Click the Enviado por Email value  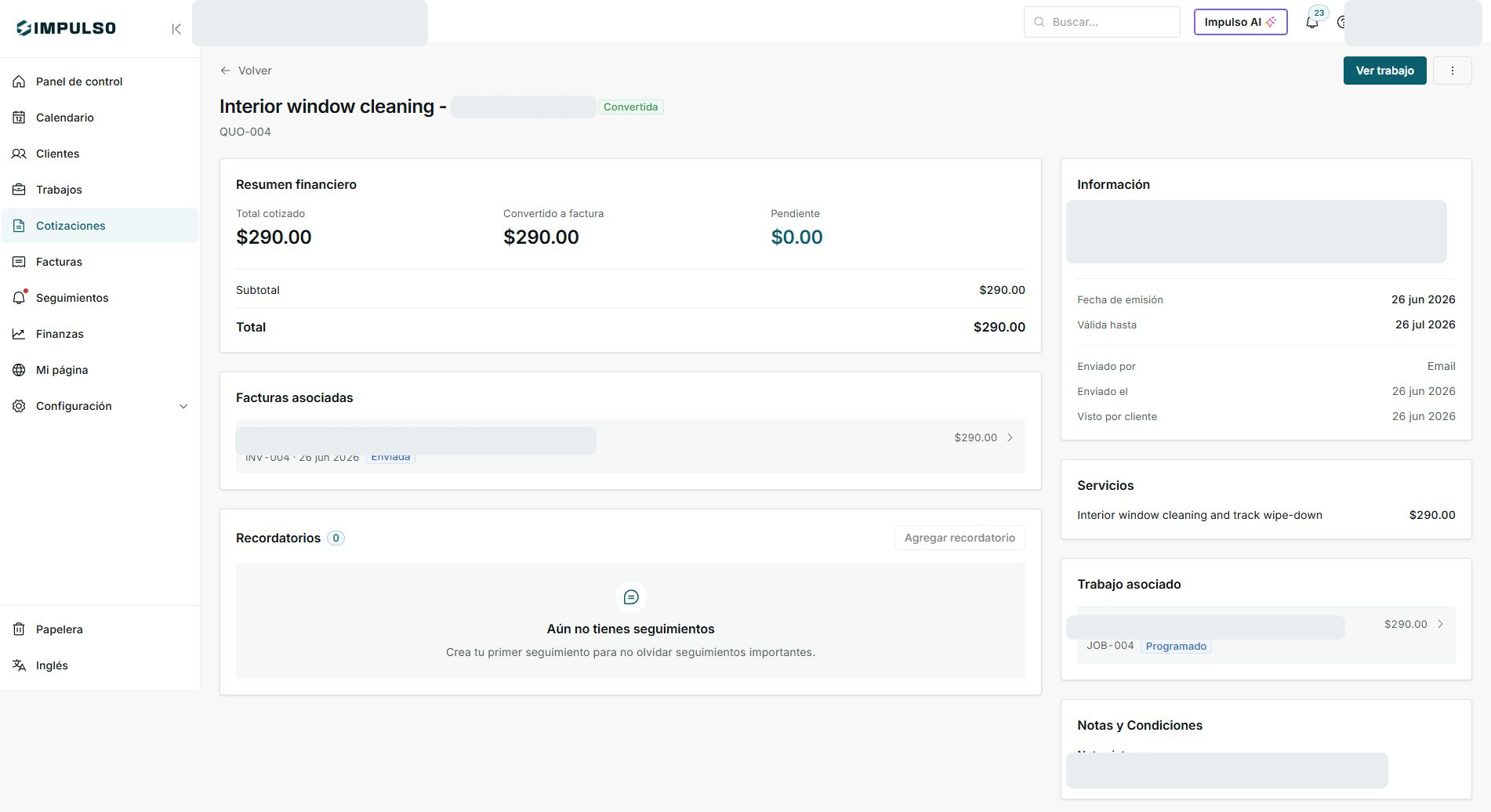tap(1441, 366)
